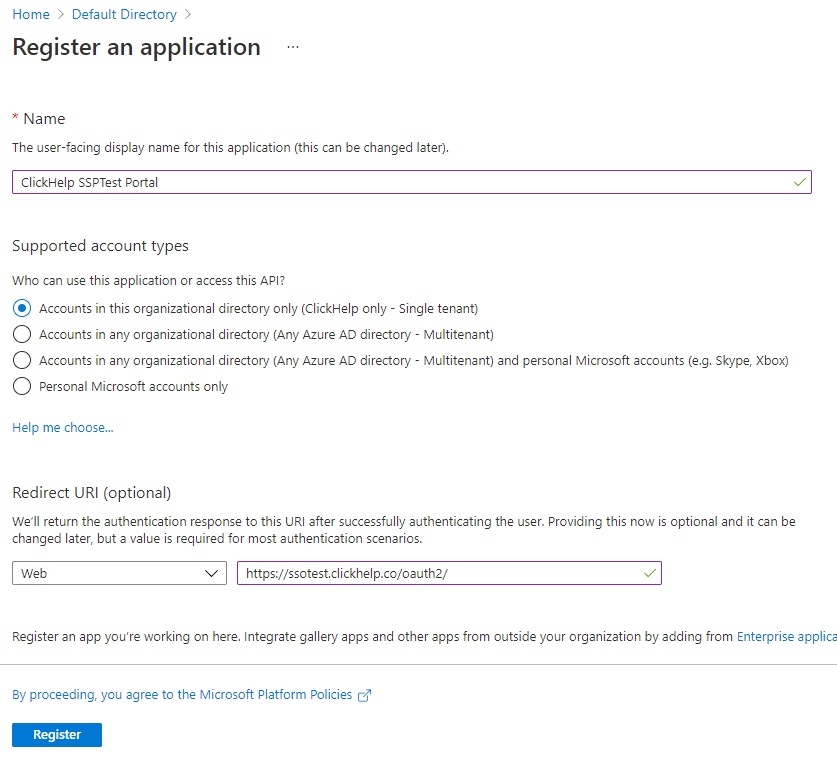
Task: Click the green checkmark in the Name field
Action: click(x=797, y=182)
